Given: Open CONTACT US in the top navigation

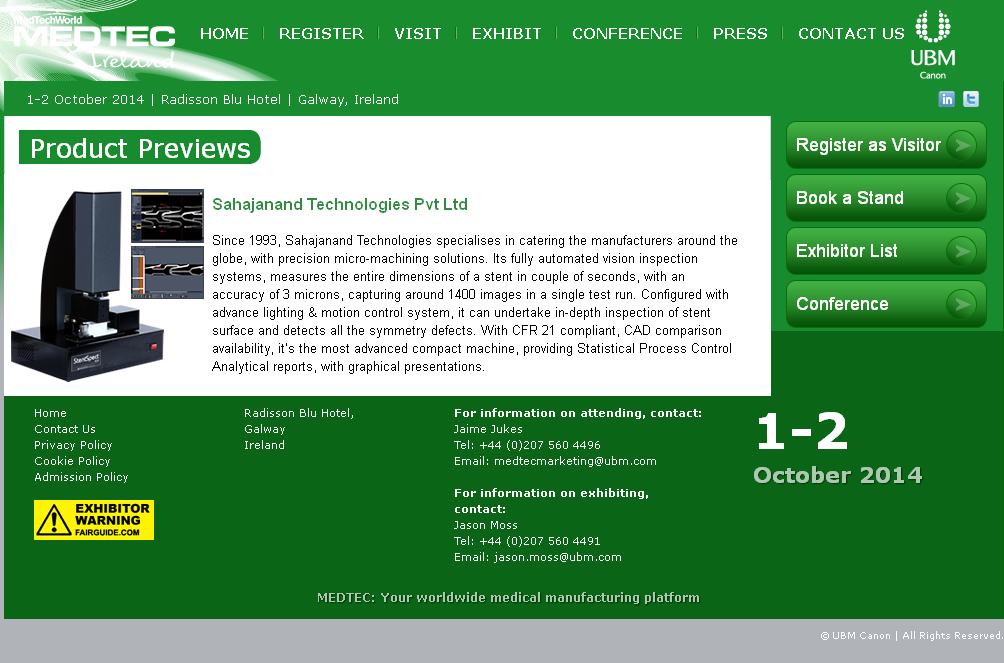Looking at the screenshot, I should [x=851, y=33].
